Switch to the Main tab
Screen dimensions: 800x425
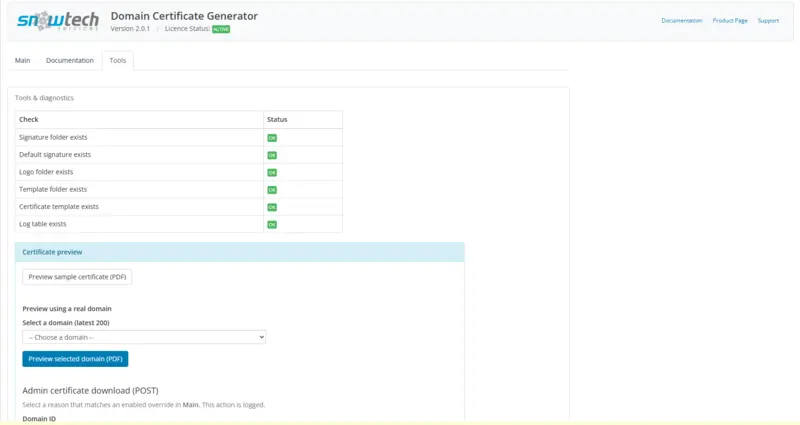[x=22, y=60]
